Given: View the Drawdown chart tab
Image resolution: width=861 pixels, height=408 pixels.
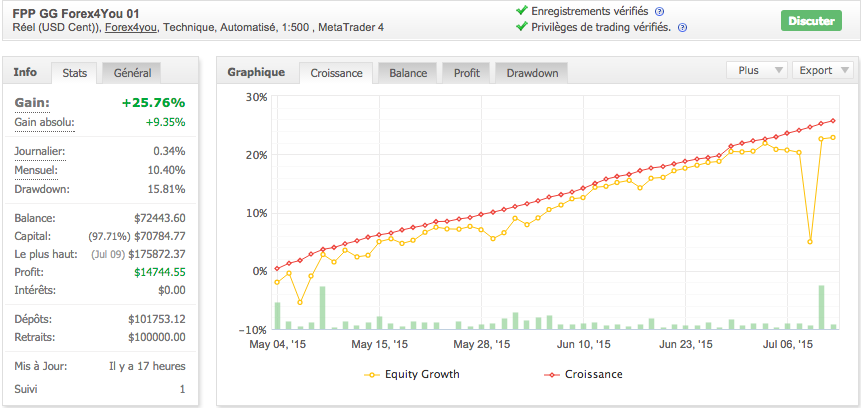Looking at the screenshot, I should tap(532, 73).
